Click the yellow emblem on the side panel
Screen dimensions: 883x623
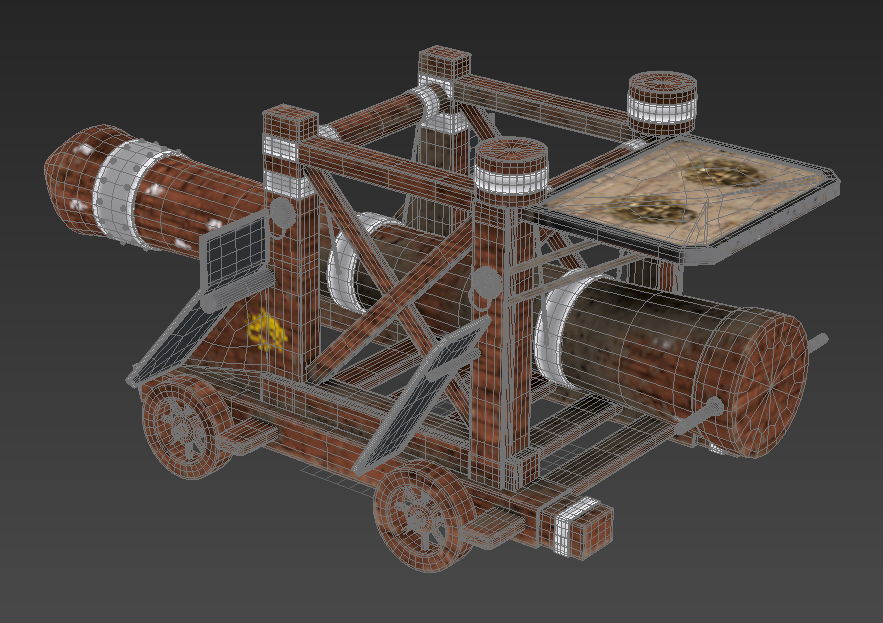266,331
